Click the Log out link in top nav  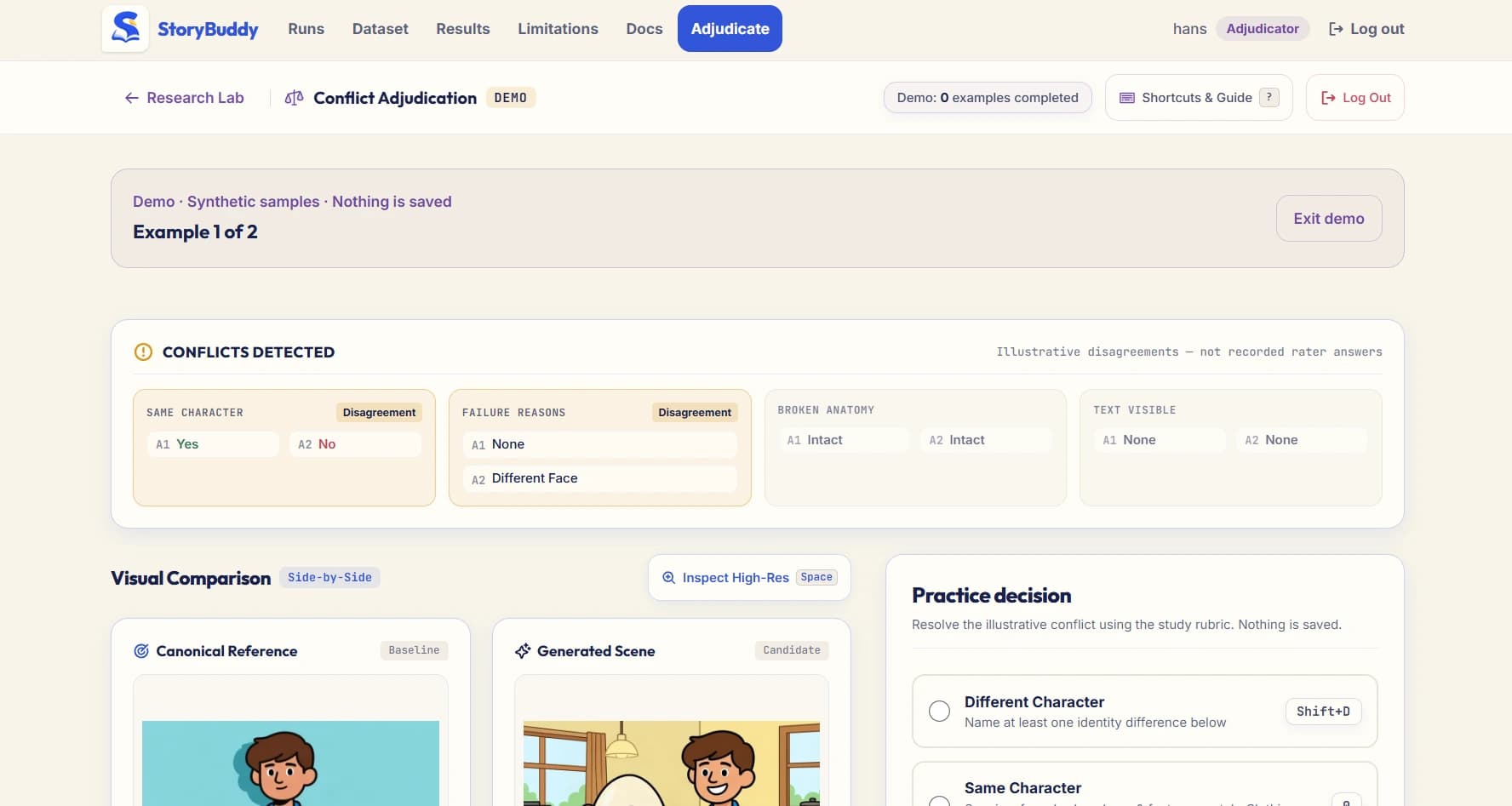tap(1366, 29)
